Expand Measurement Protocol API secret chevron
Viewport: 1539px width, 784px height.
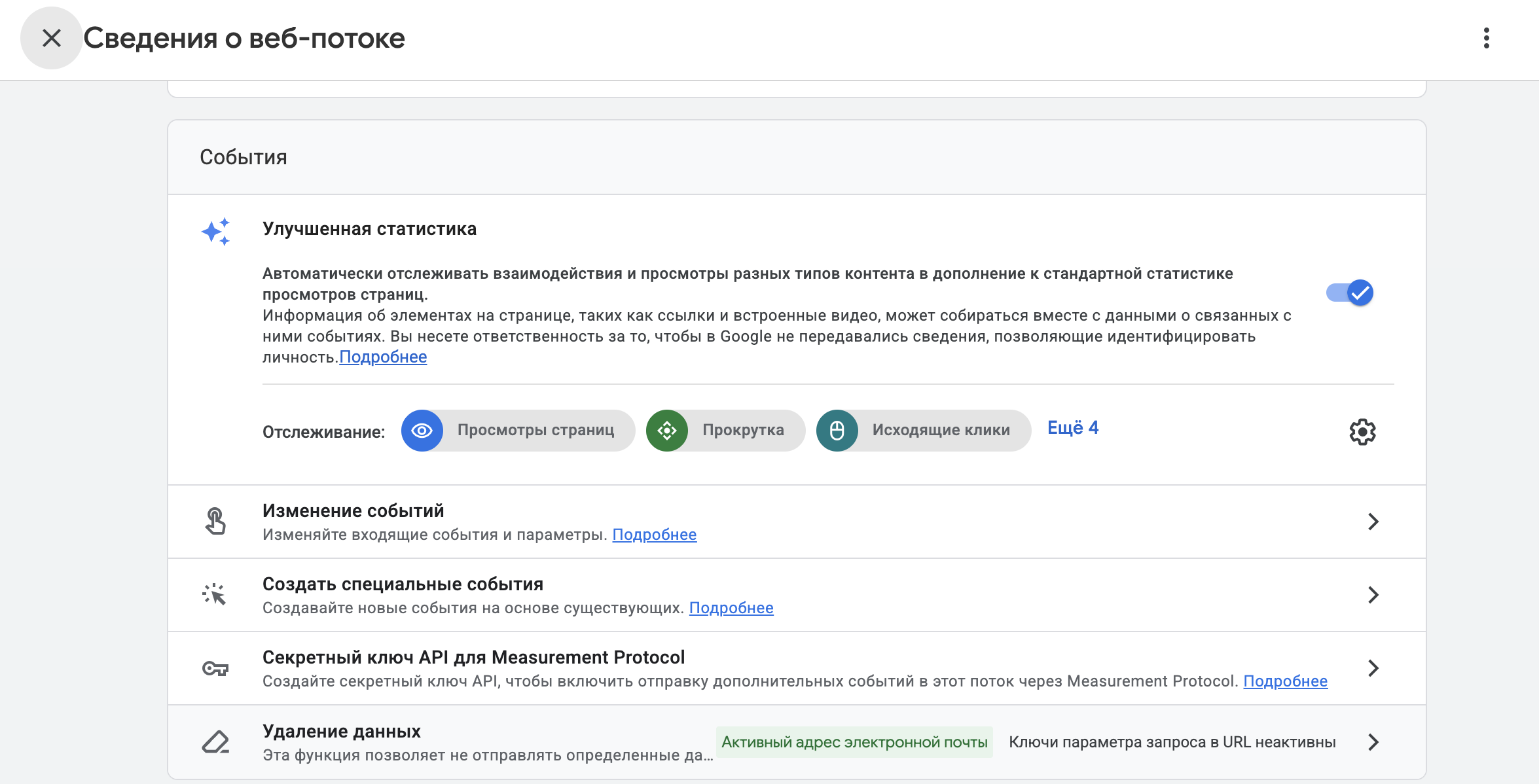tap(1373, 668)
